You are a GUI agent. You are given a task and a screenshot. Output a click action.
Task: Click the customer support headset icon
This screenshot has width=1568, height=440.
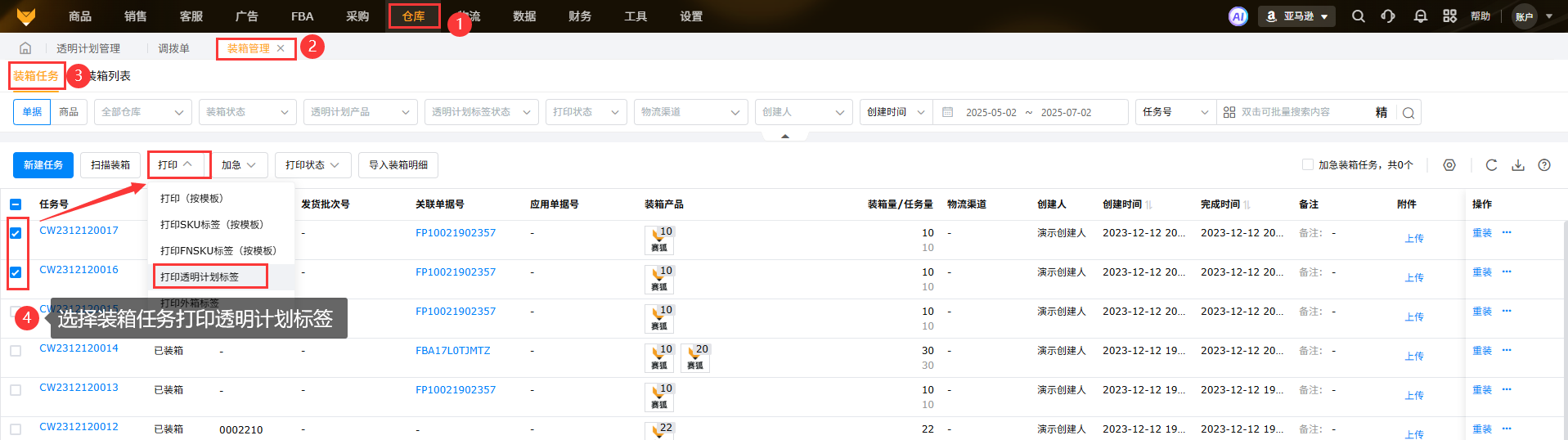(x=1388, y=16)
